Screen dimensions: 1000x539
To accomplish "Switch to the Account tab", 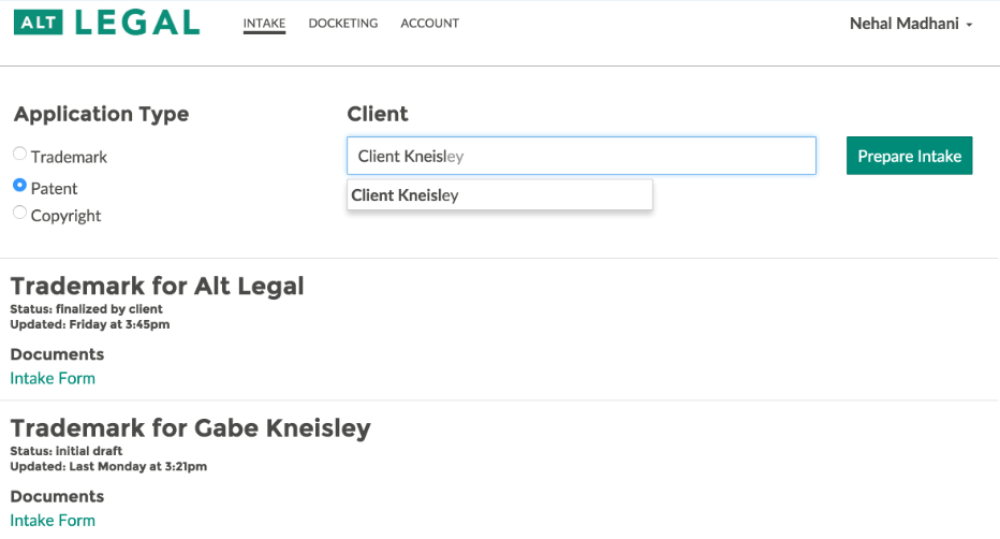I will point(430,23).
